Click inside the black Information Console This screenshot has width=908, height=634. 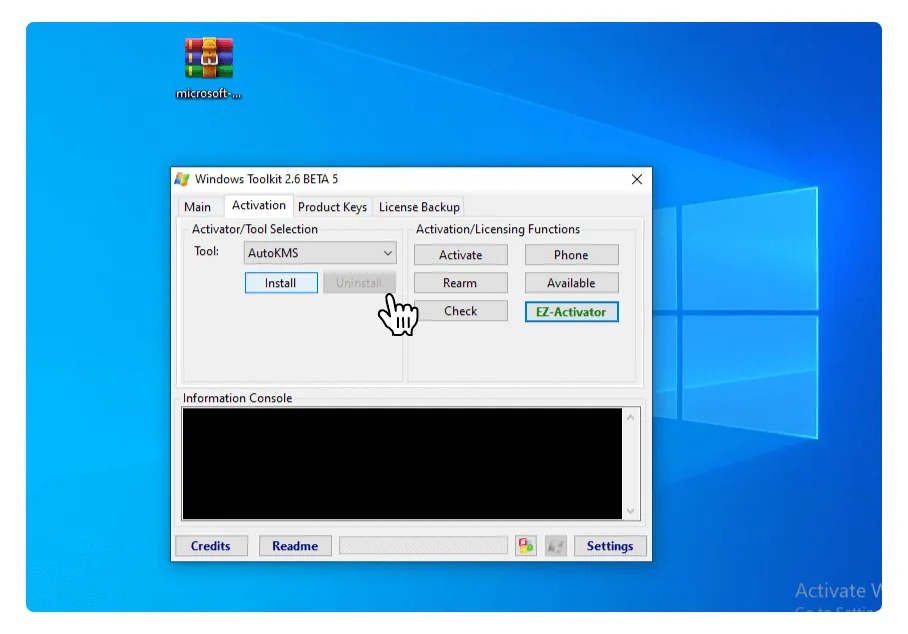pos(402,464)
